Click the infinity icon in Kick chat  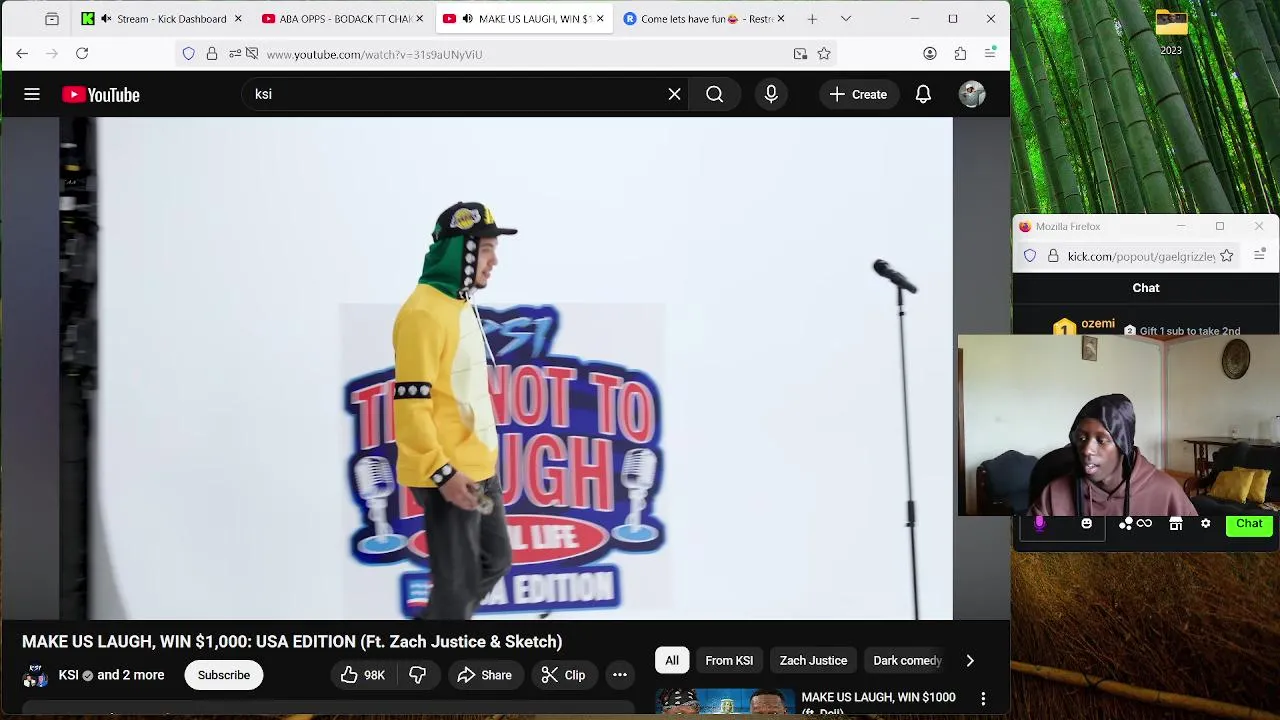point(1145,524)
